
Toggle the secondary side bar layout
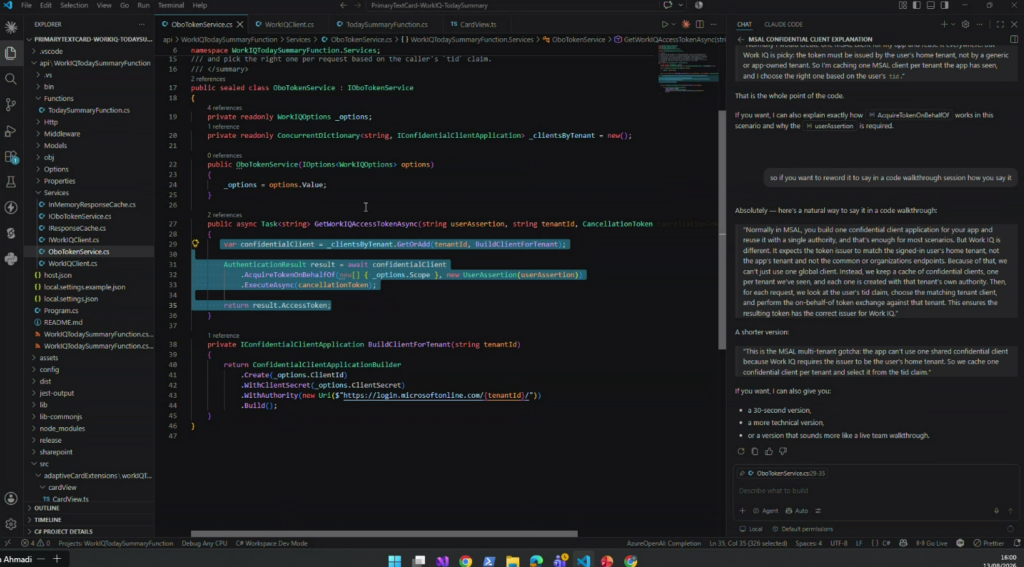tap(944, 5)
